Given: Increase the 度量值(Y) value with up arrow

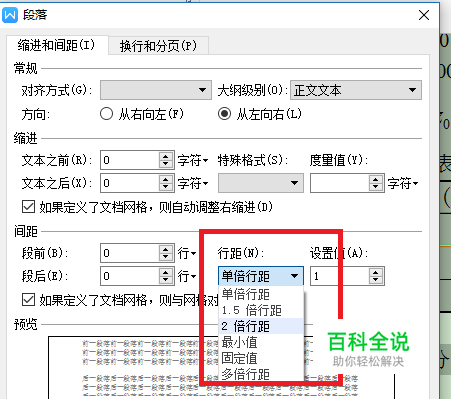Looking at the screenshot, I should (376, 179).
